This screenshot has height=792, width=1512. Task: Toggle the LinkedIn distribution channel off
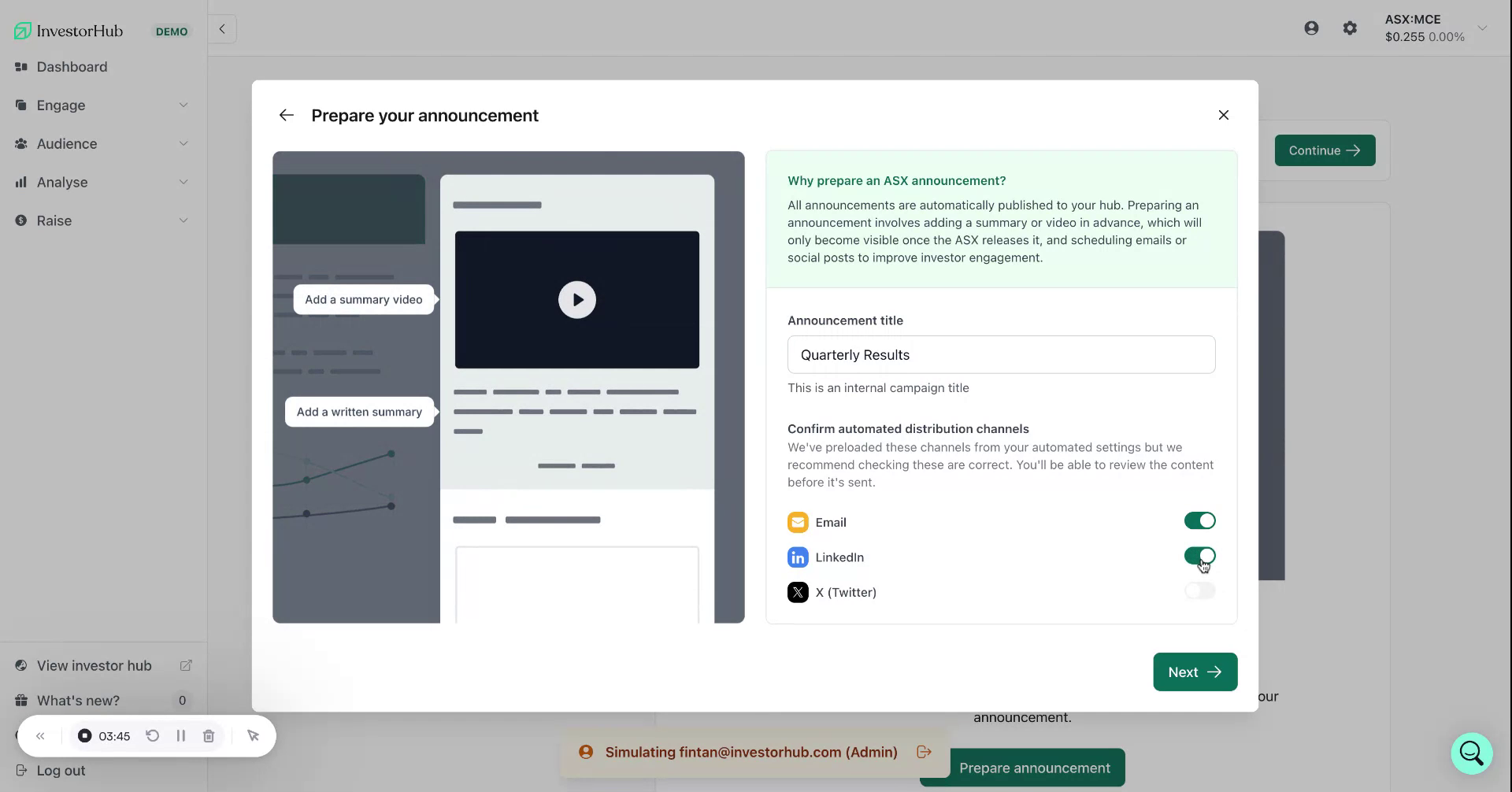point(1199,555)
